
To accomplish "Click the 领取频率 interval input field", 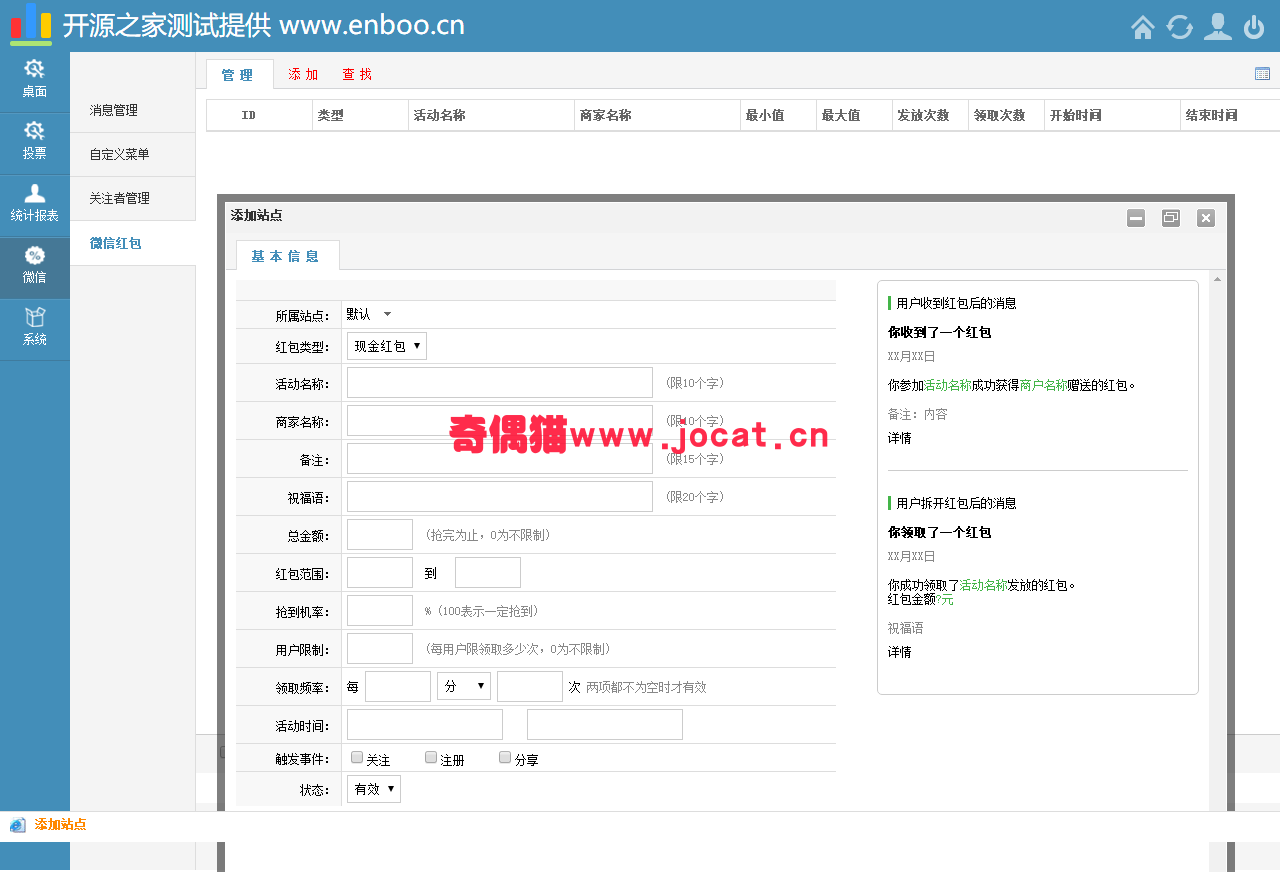I will [x=398, y=686].
